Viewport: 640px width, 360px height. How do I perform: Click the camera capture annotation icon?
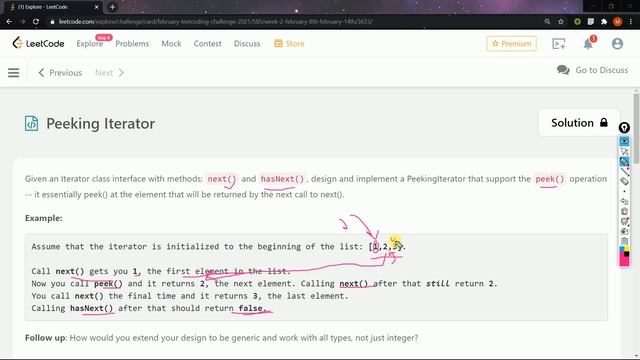[x=624, y=231]
